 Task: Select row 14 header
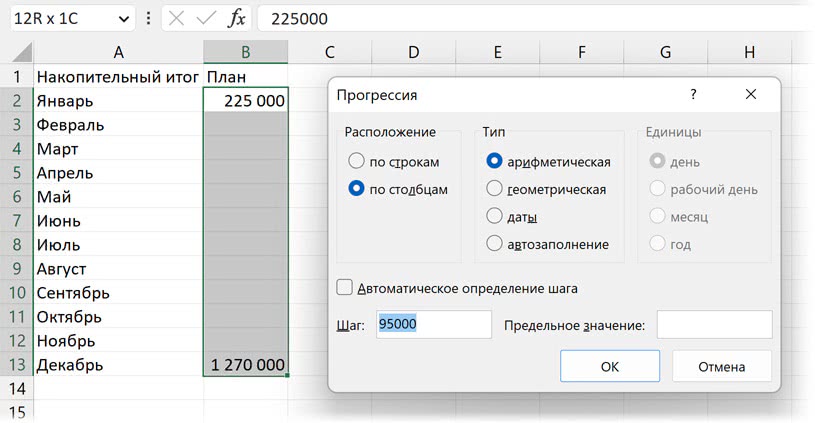16,388
